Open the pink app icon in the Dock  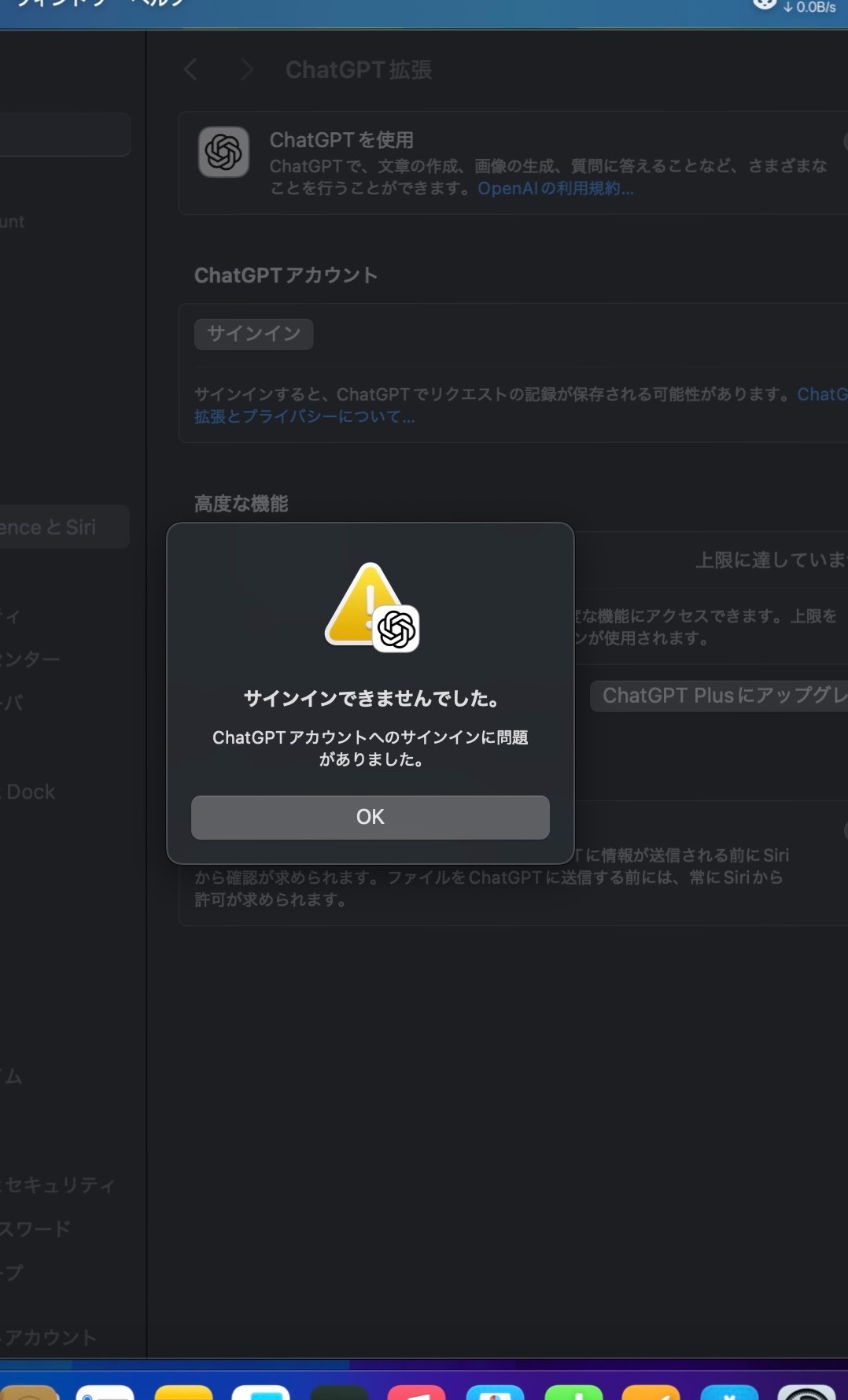click(x=416, y=1392)
